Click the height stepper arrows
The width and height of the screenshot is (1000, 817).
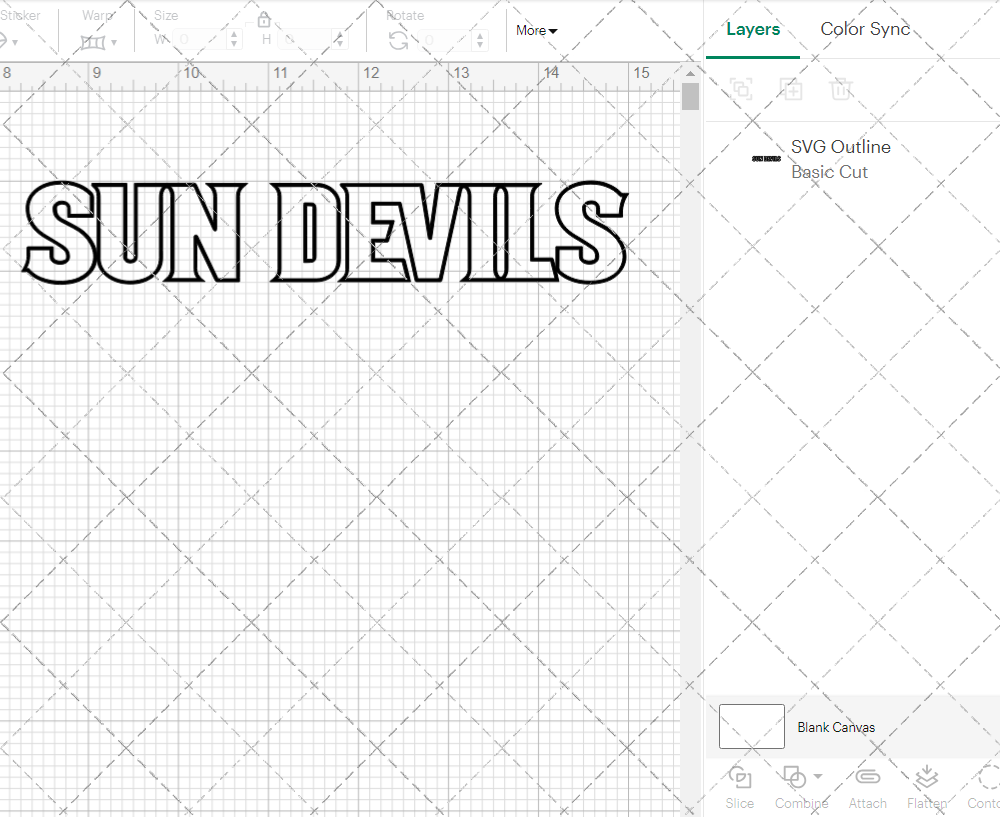point(340,40)
